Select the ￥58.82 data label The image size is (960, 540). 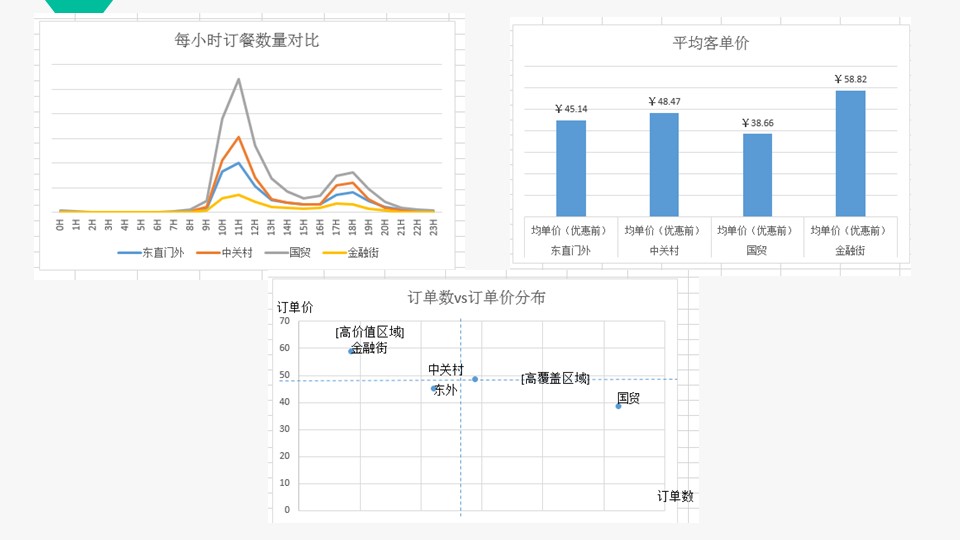tap(850, 79)
